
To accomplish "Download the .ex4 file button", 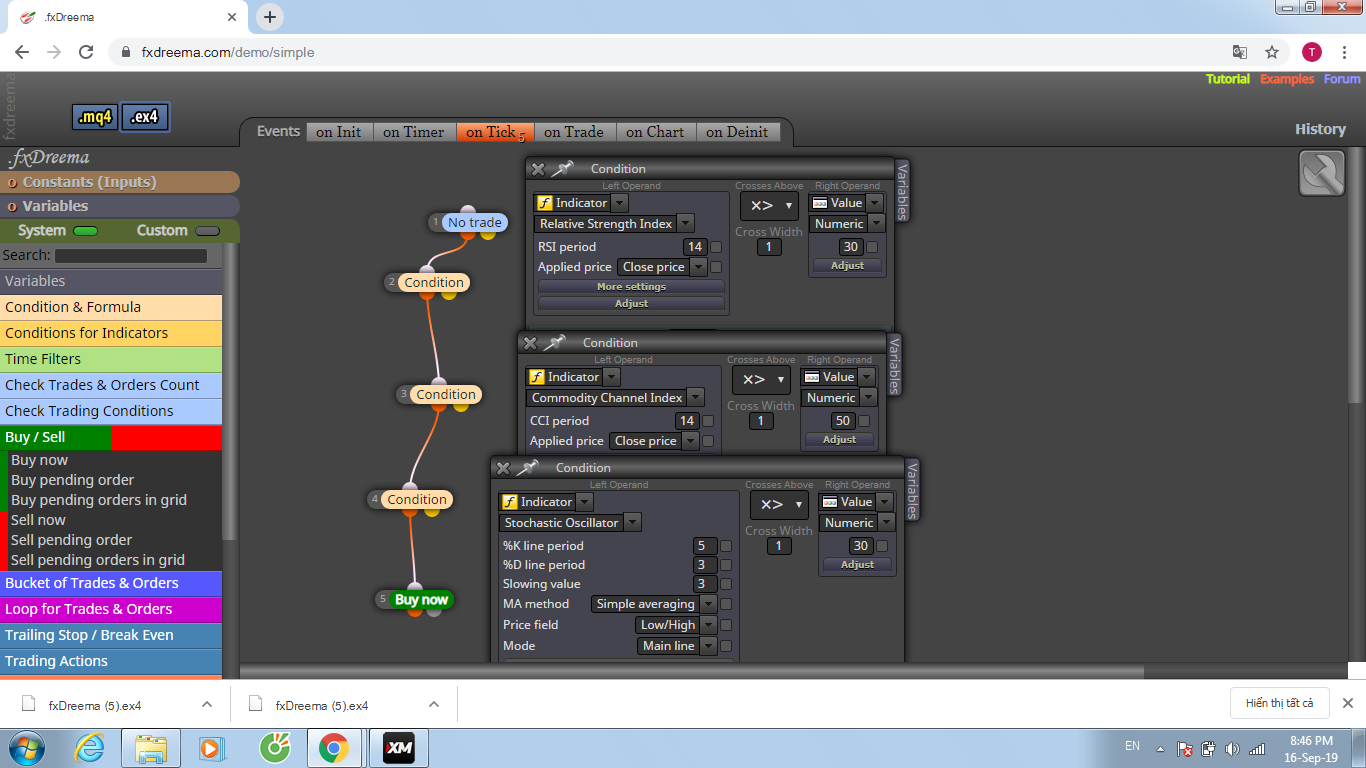I will (145, 117).
